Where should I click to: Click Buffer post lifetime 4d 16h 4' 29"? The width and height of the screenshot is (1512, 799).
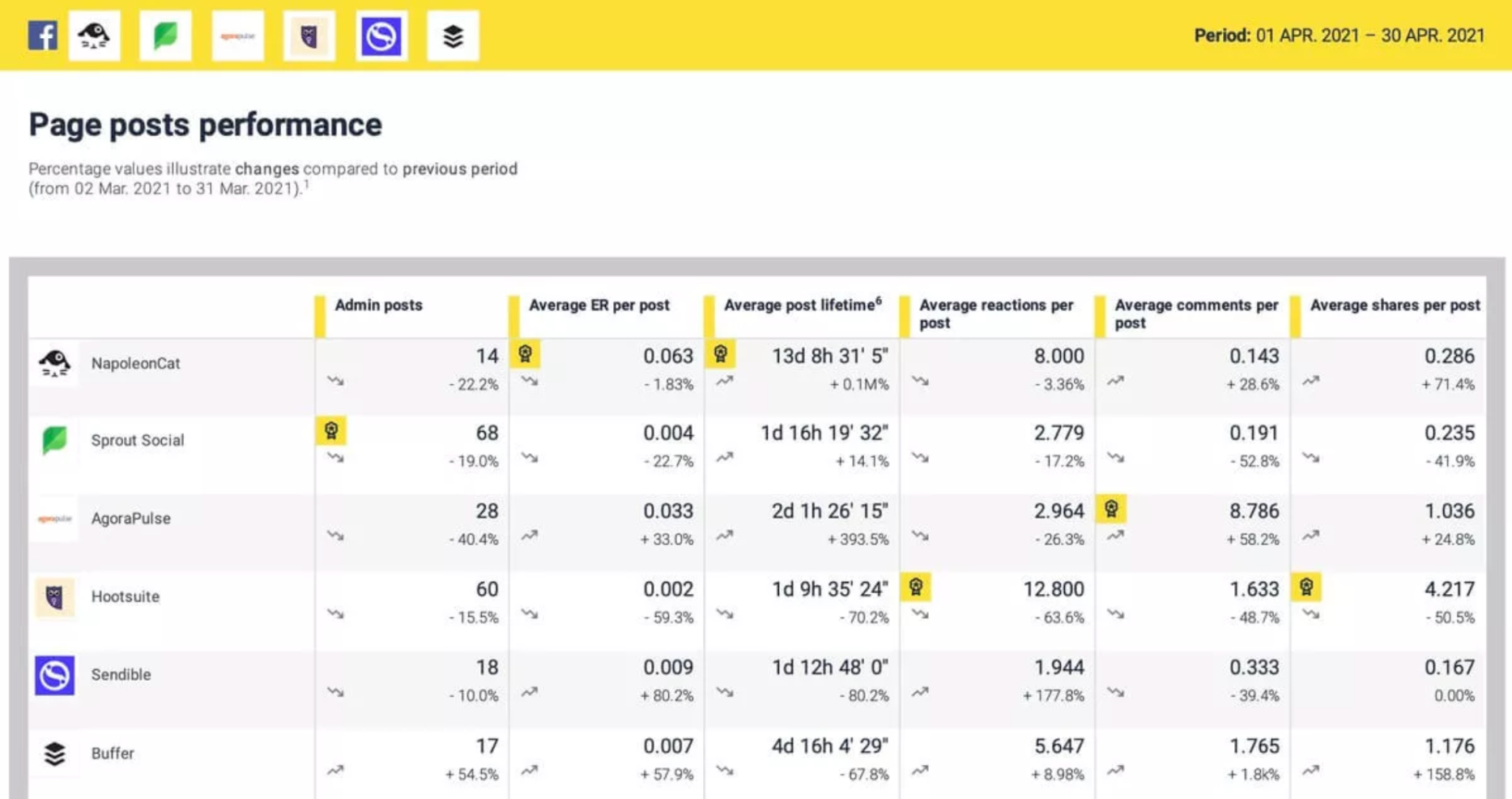point(830,746)
